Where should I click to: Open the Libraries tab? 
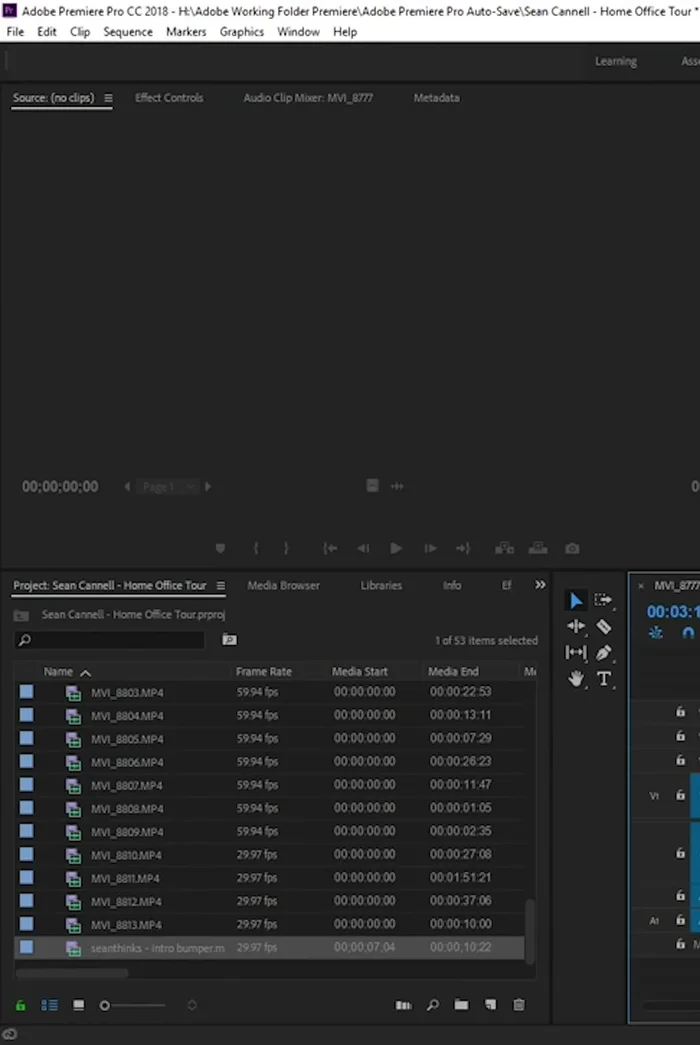381,586
